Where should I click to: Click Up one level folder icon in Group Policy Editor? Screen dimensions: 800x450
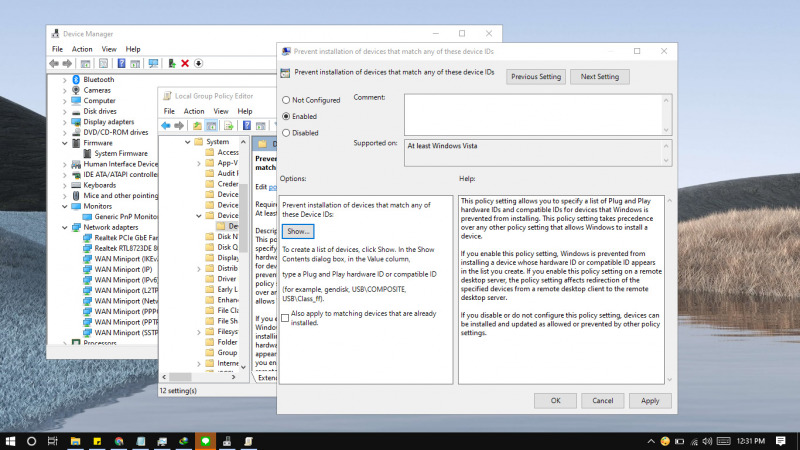197,126
